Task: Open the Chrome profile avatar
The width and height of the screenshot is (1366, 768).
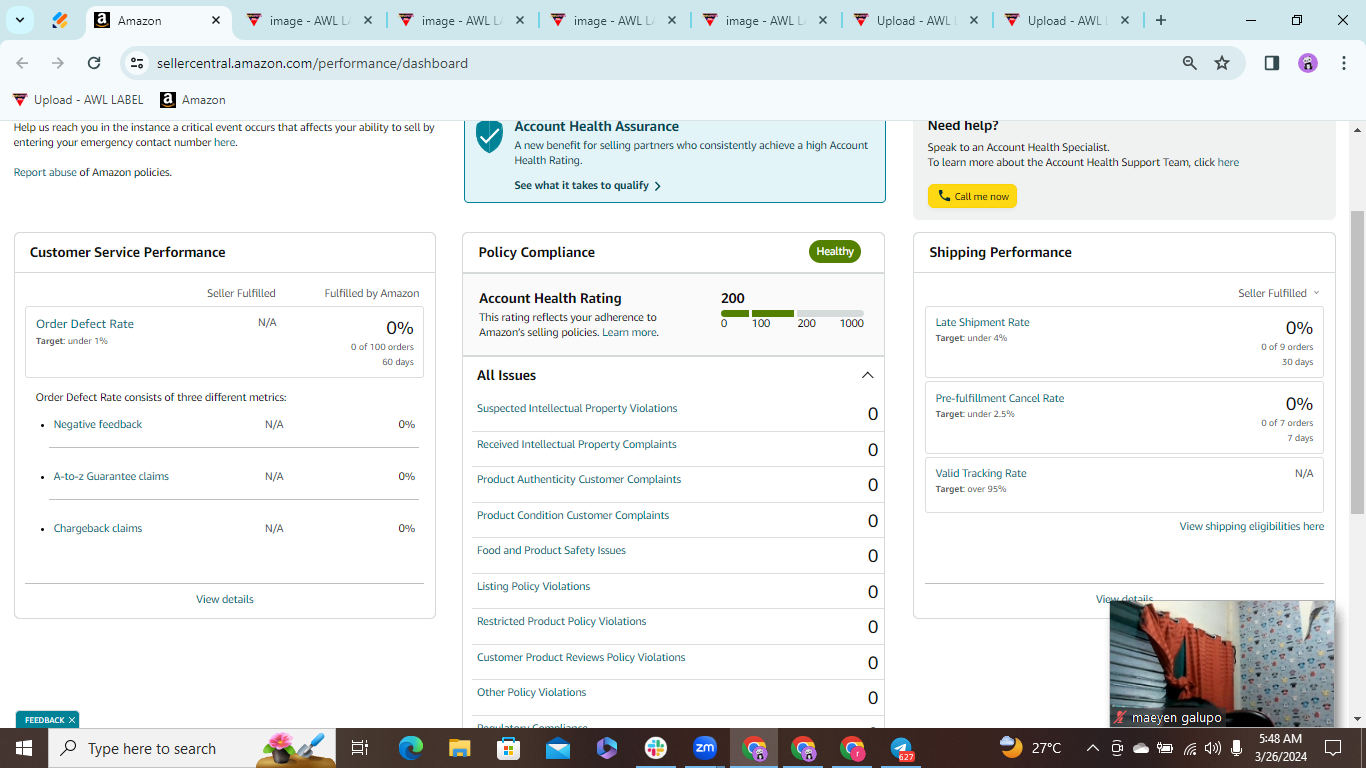Action: pos(1308,63)
